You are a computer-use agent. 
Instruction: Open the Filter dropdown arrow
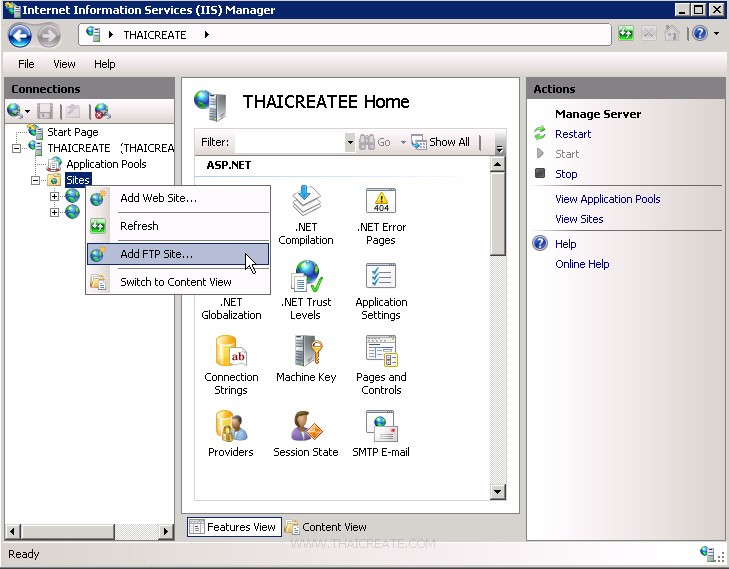[350, 143]
